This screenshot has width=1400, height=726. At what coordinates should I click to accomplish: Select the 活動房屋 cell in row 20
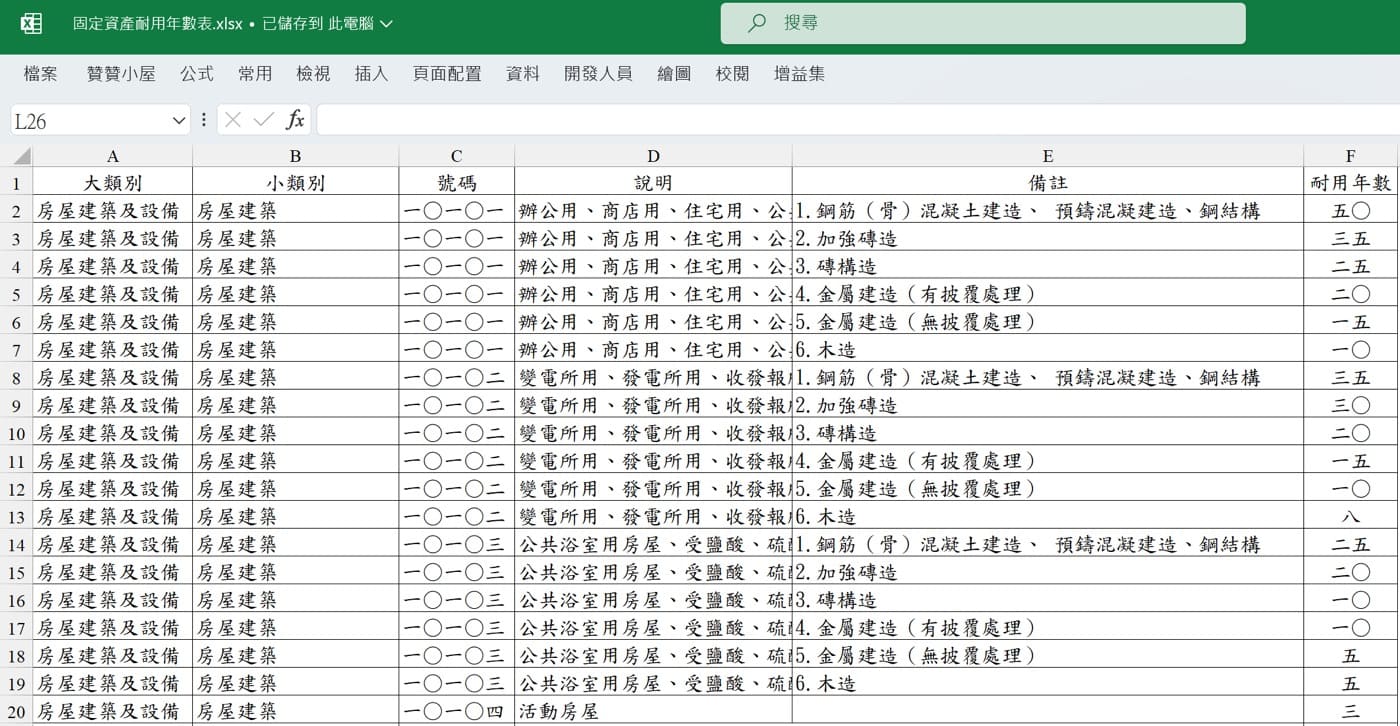(x=654, y=712)
